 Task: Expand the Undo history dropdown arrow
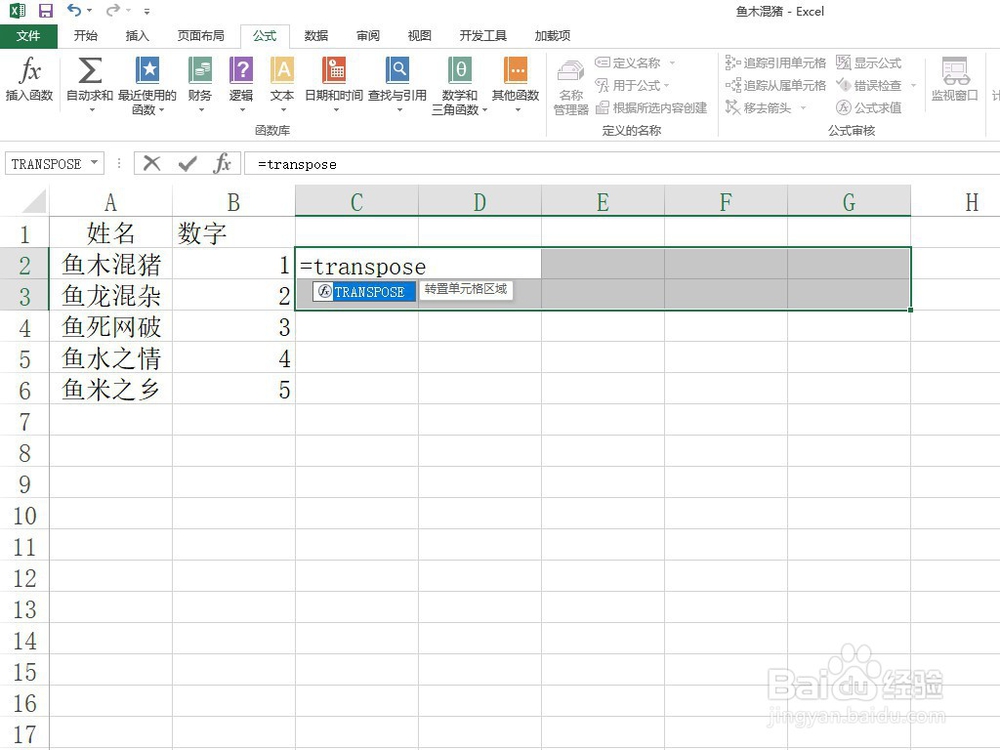[x=89, y=11]
